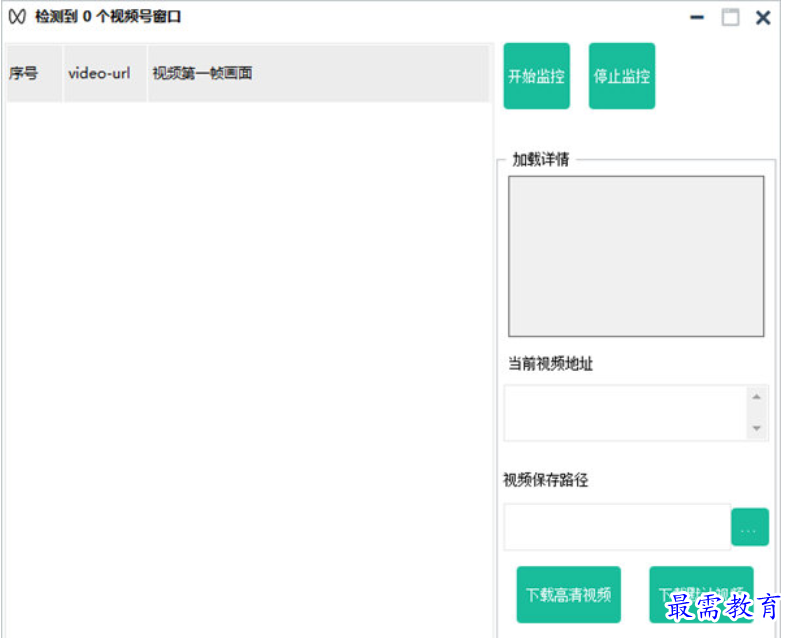Select the video-url column header
789x638 pixels.
pyautogui.click(x=105, y=73)
